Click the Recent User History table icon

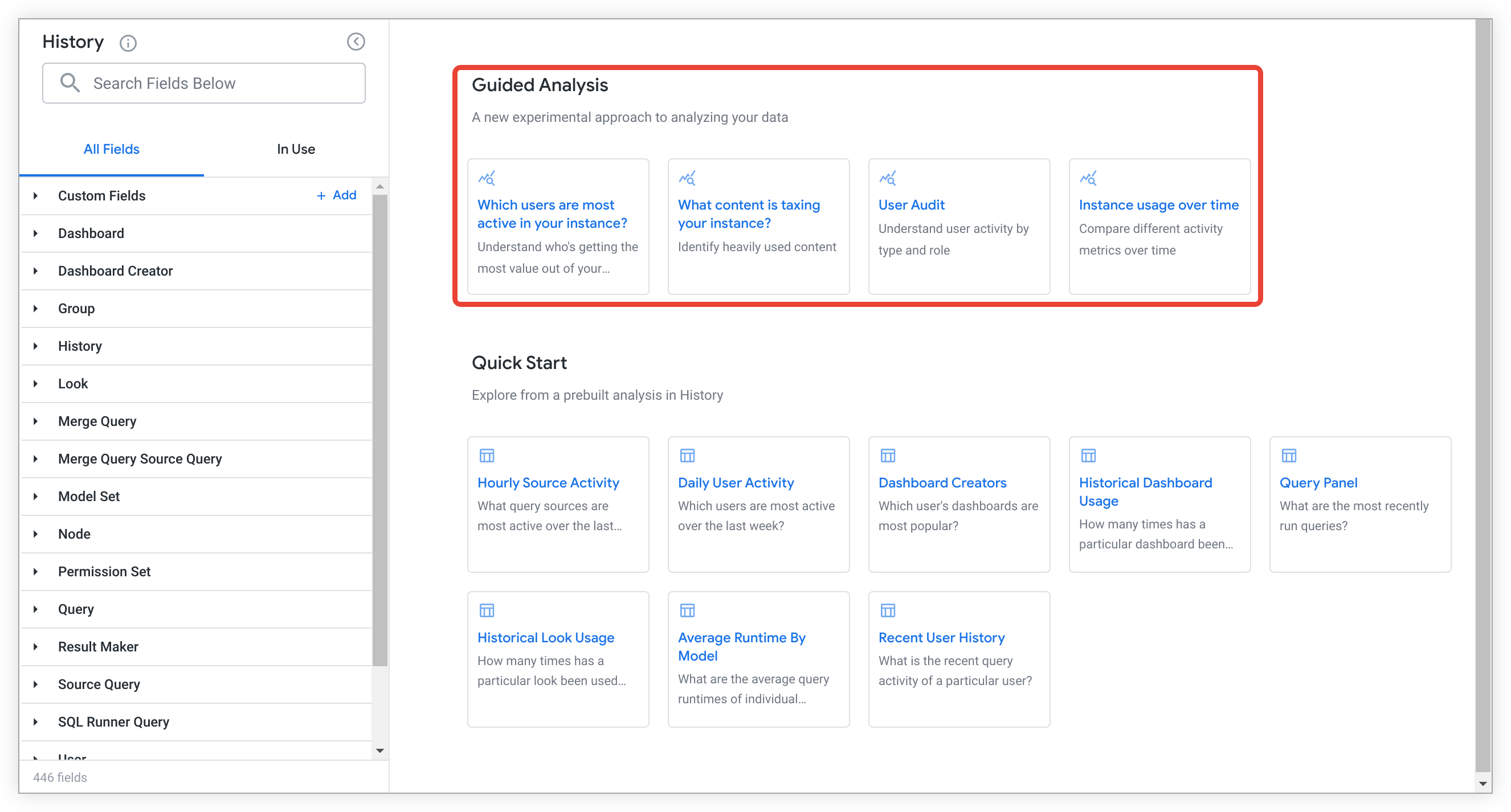(x=888, y=610)
